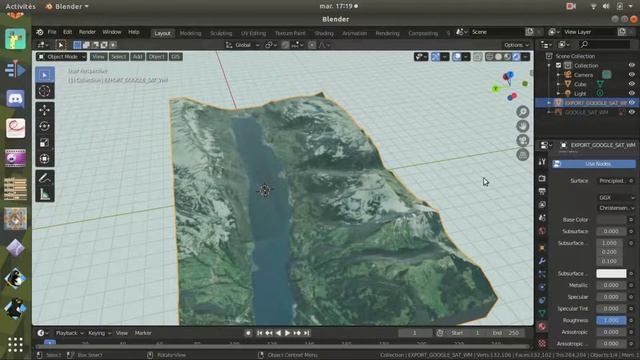Select the Rotate tool
The height and width of the screenshot is (360, 640).
(44, 126)
